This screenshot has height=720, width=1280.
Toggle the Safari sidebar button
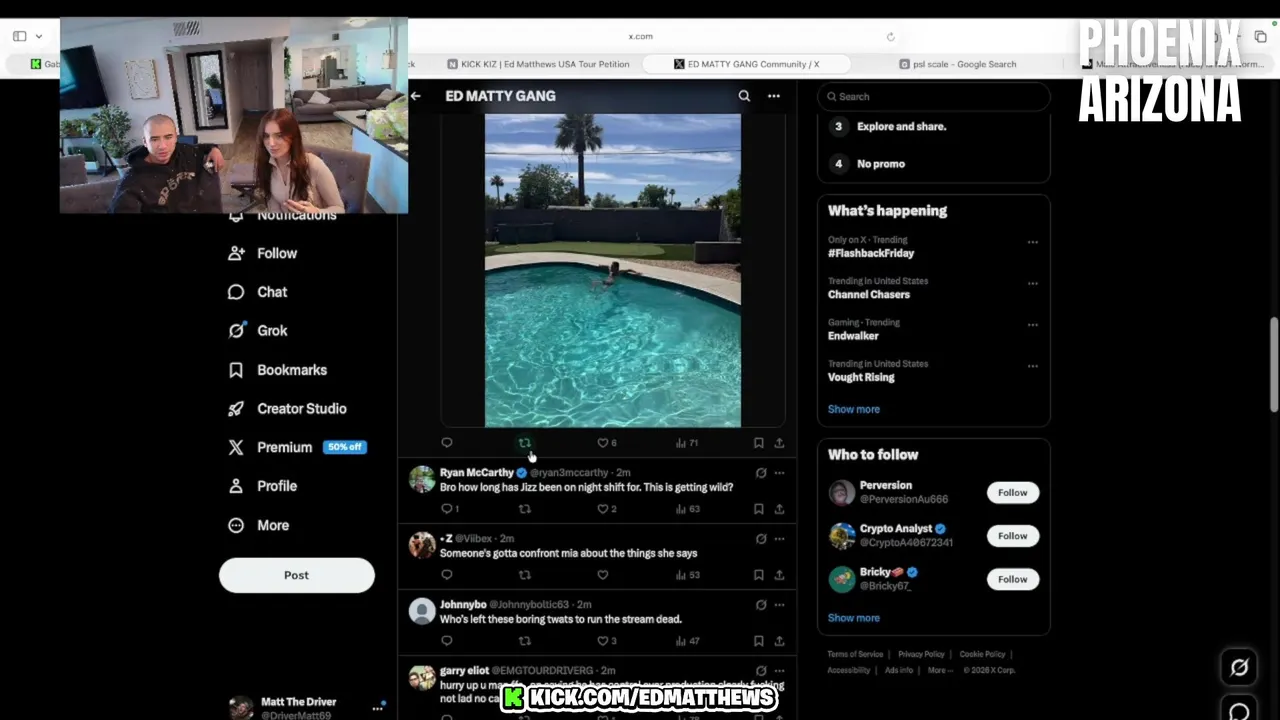(19, 37)
